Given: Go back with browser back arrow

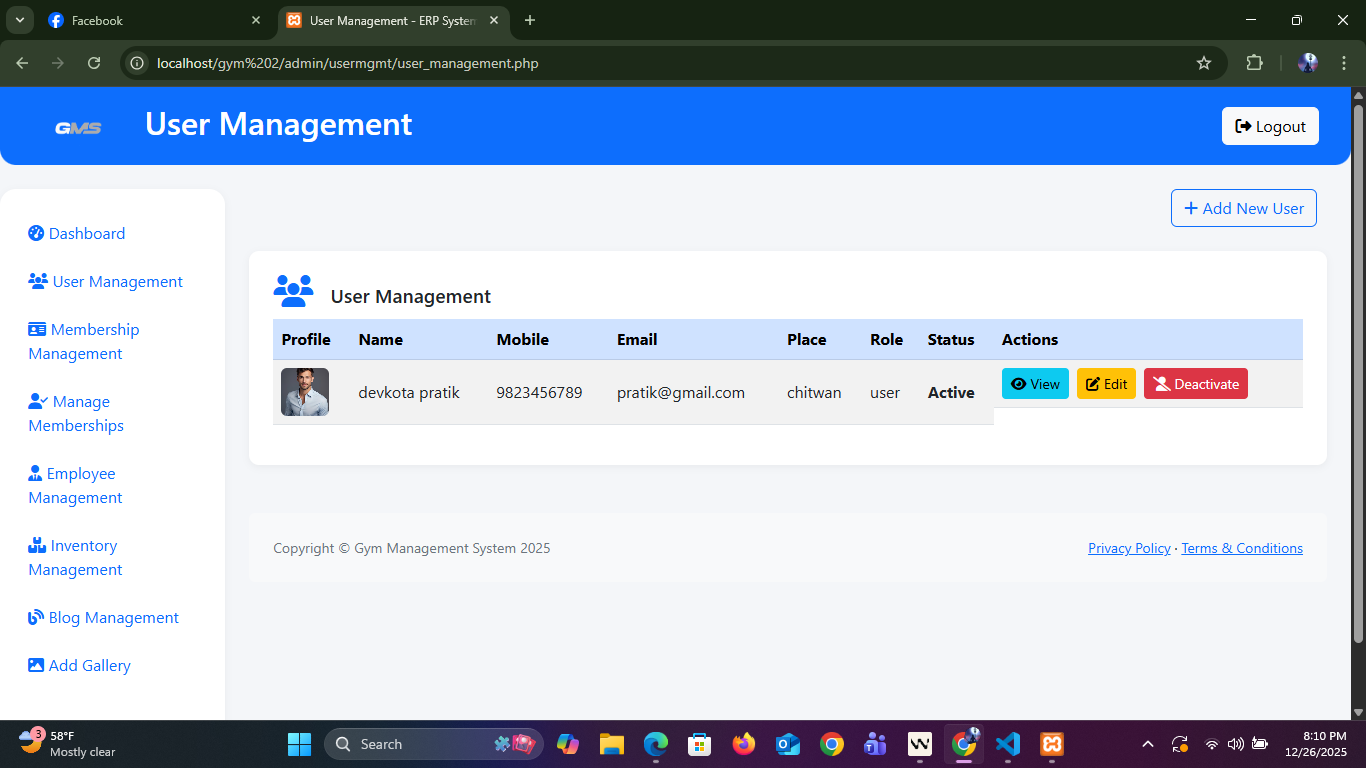Looking at the screenshot, I should tap(22, 63).
